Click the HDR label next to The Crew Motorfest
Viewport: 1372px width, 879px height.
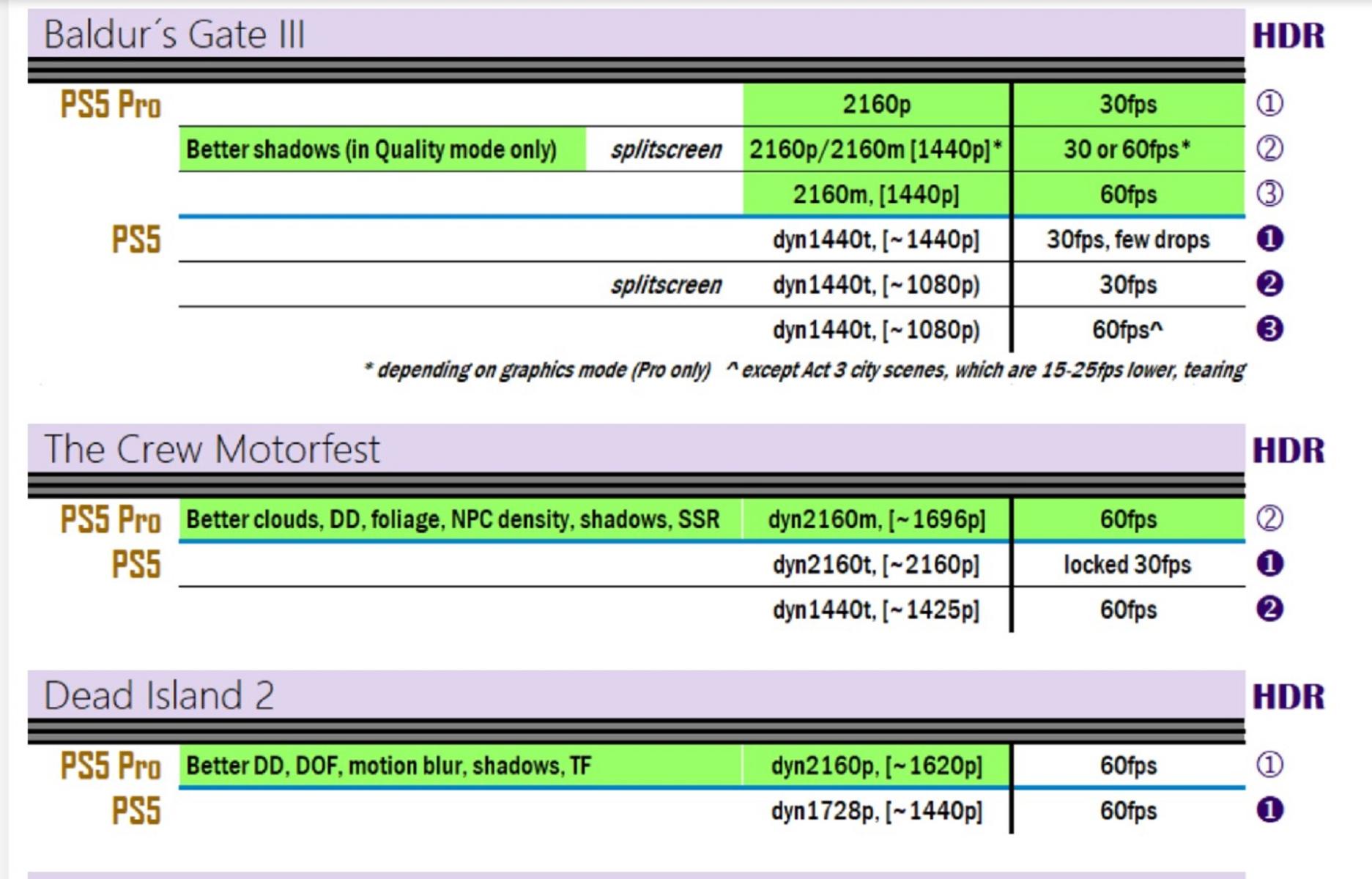tap(1288, 450)
